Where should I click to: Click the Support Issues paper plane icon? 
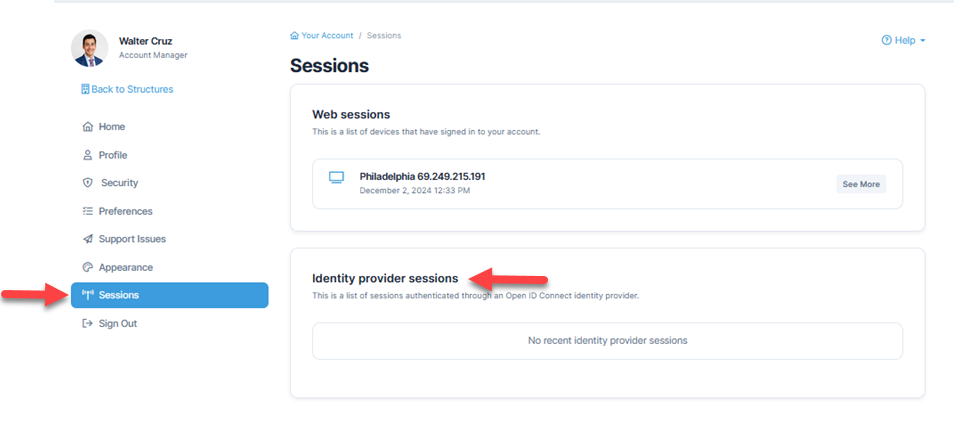(x=88, y=239)
